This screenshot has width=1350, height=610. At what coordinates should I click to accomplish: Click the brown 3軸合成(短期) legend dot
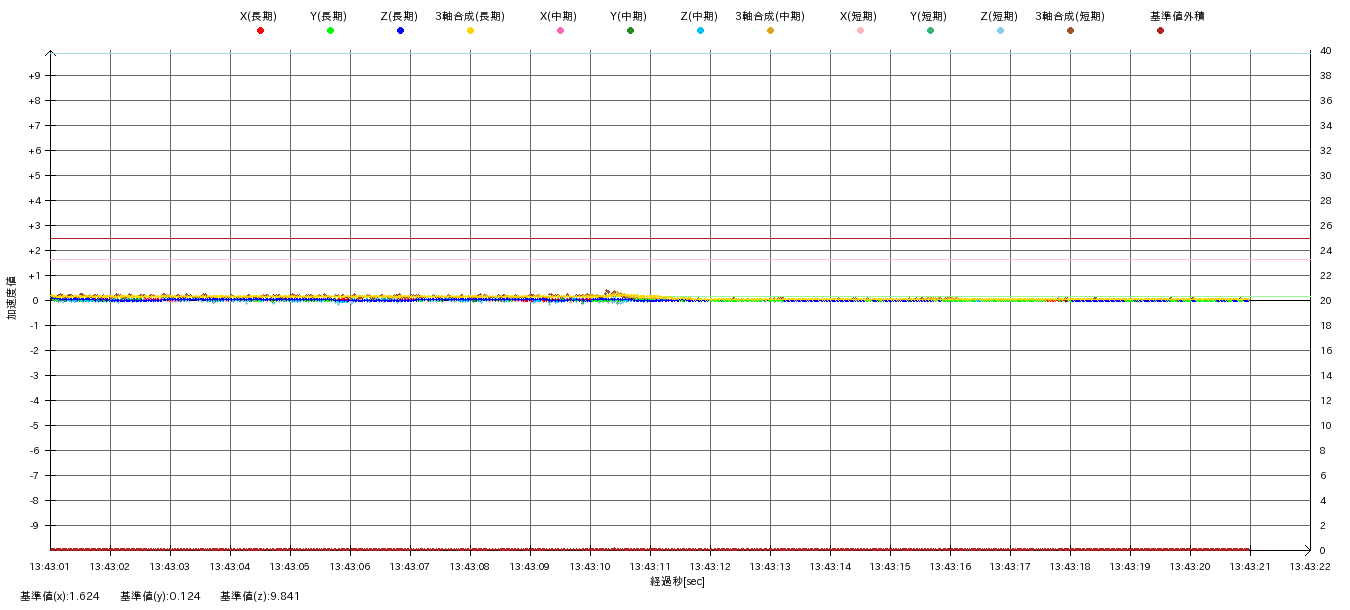(1070, 31)
